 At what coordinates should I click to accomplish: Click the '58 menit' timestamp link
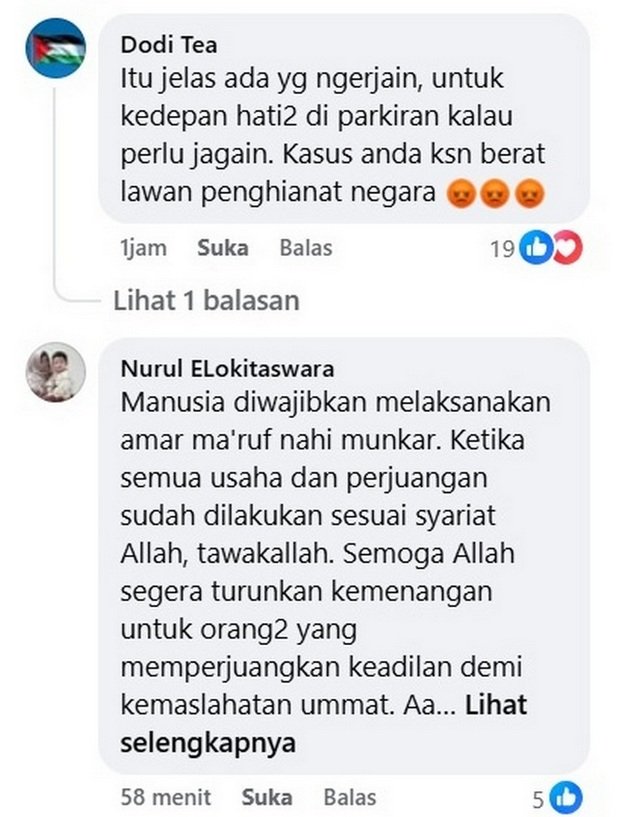point(166,798)
